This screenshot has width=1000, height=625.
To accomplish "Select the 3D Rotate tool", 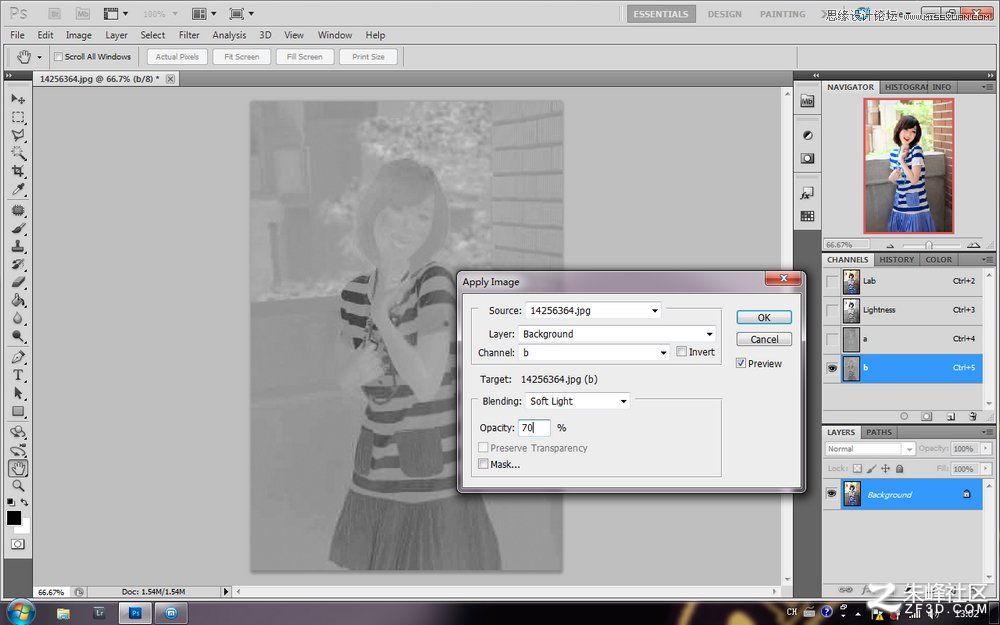I will point(18,432).
